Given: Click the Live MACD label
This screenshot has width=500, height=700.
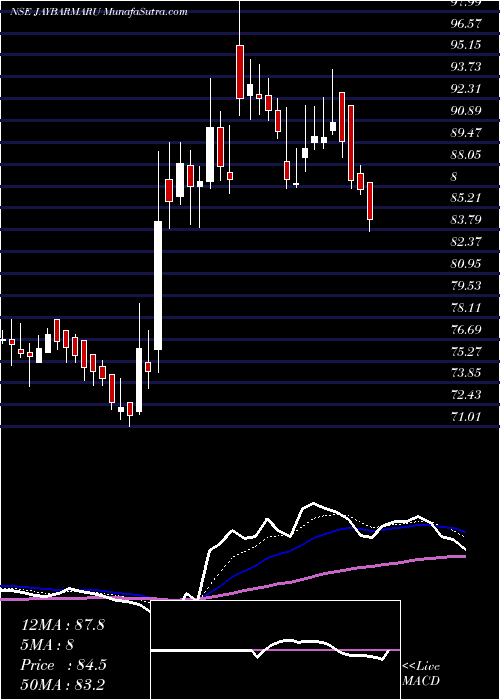Looking at the screenshot, I should 421,674.
